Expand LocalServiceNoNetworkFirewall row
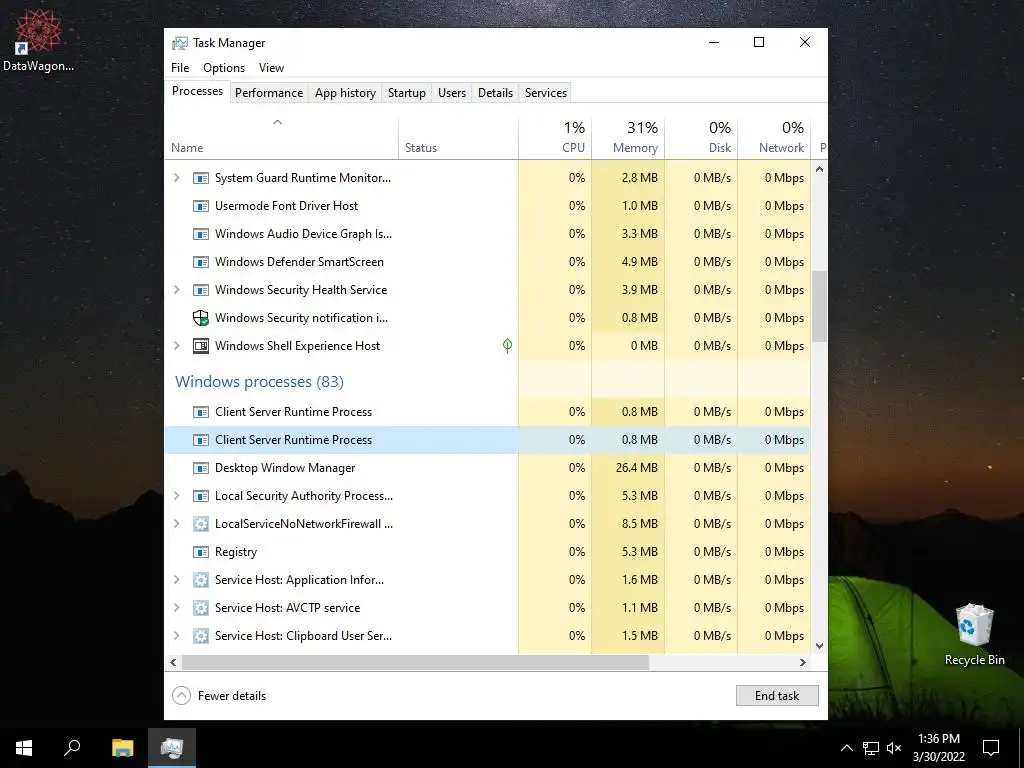This screenshot has height=768, width=1024. coord(176,524)
